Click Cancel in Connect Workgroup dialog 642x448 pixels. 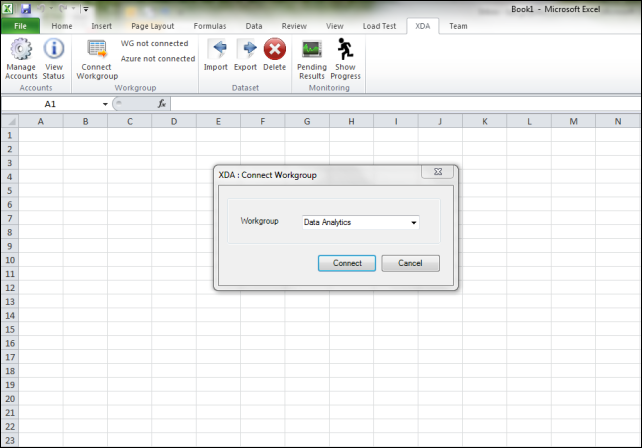[410, 263]
